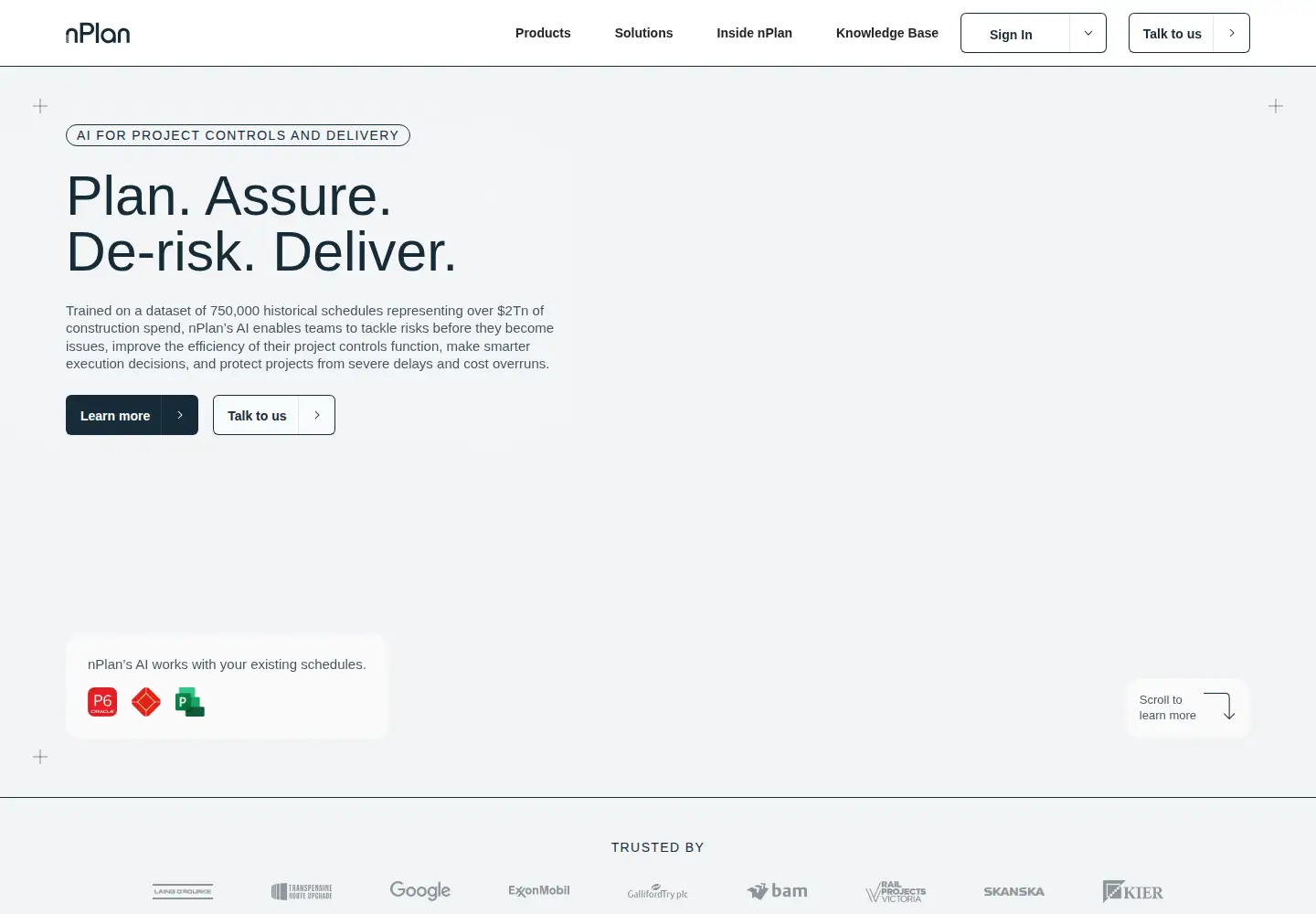Open the Inside nPlan menu
Screen dimensions: 1316x914
pyautogui.click(x=754, y=33)
